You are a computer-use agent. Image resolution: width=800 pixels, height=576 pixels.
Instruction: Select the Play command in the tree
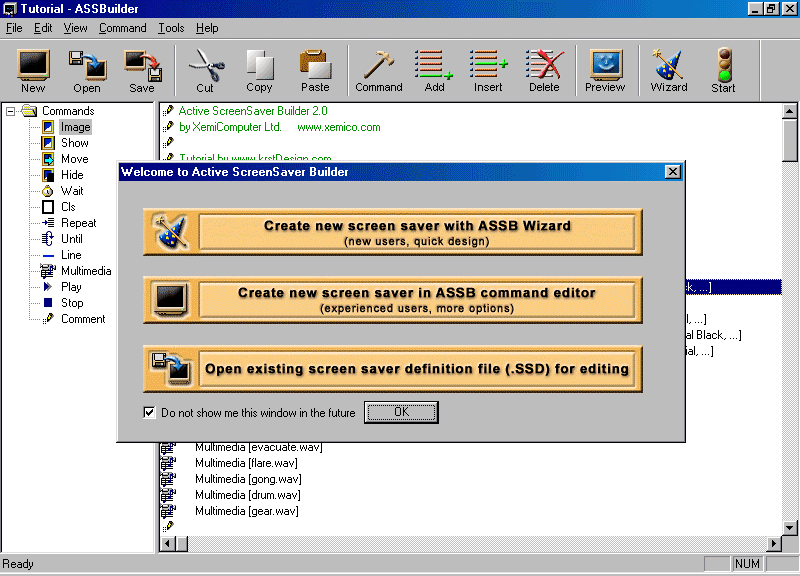[x=71, y=287]
